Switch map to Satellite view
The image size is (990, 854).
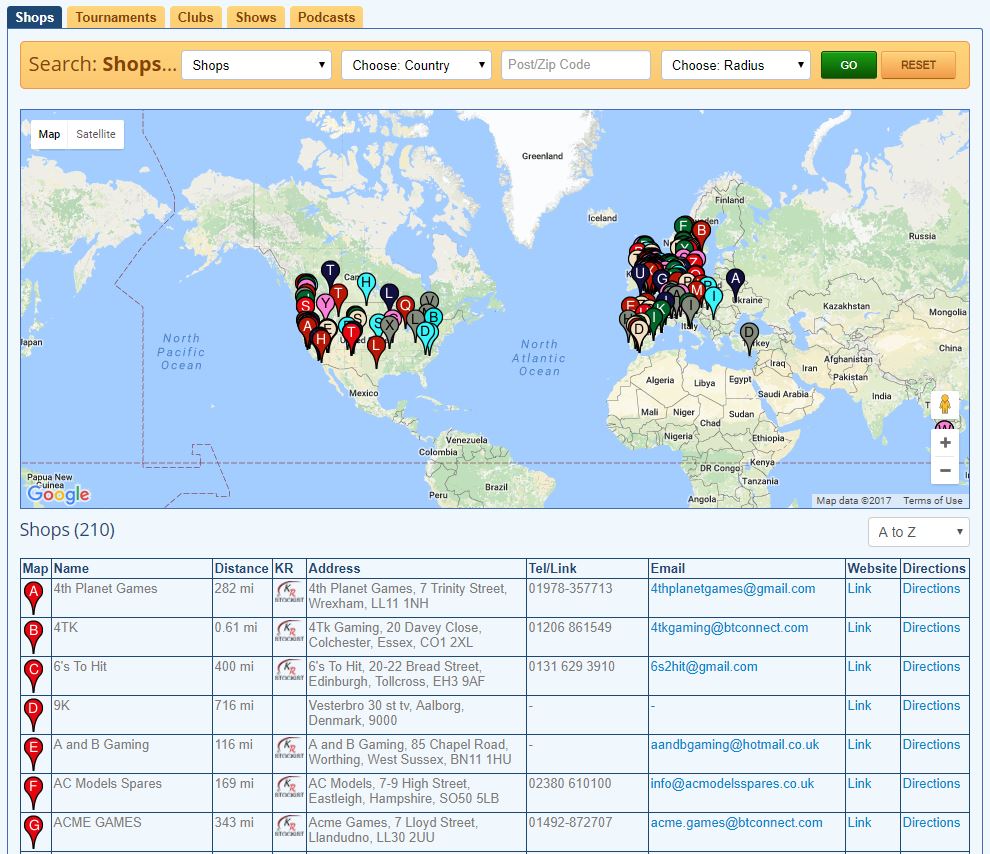[96, 134]
